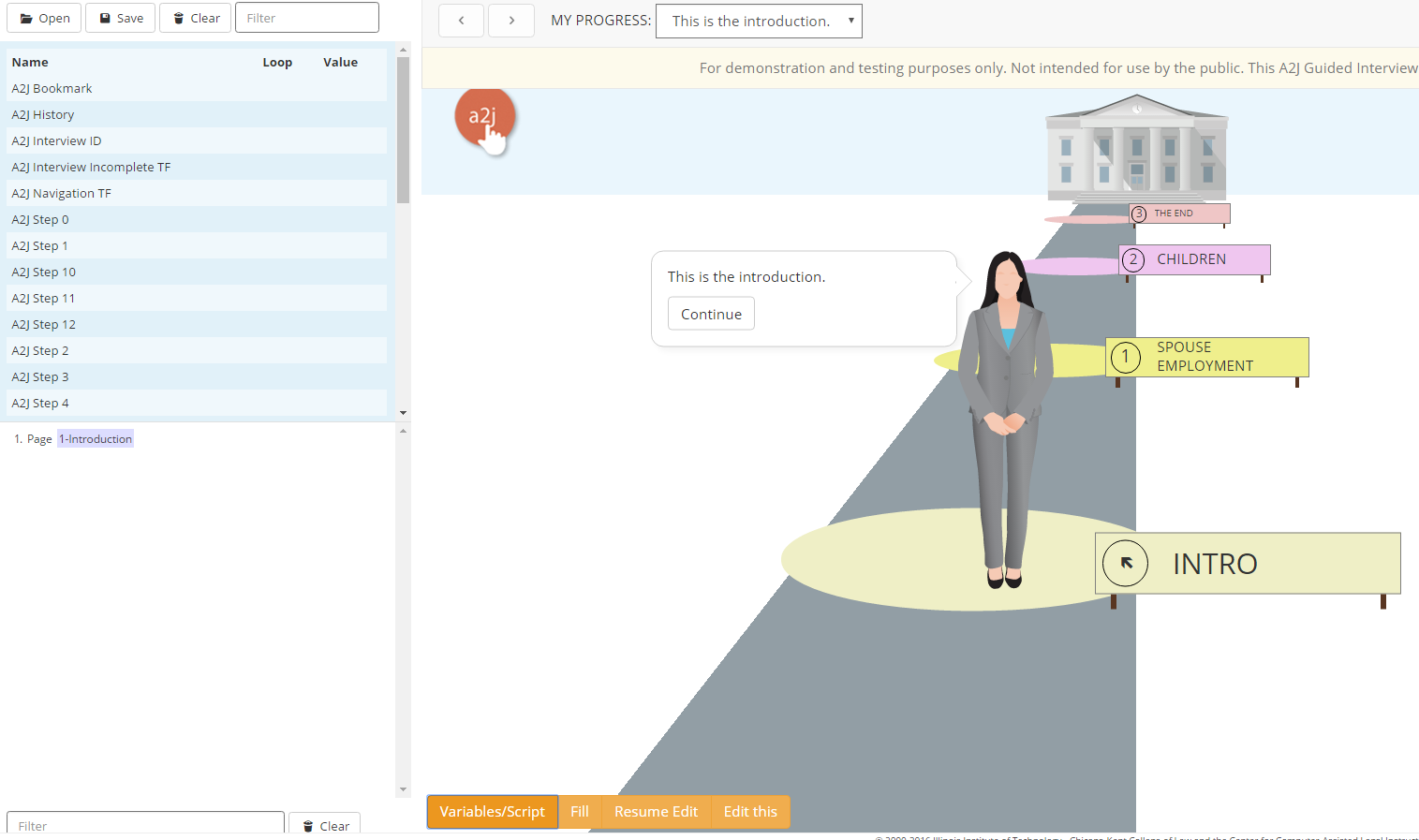The height and width of the screenshot is (840, 1419).
Task: Focus the top variables Filter field
Action: (307, 18)
